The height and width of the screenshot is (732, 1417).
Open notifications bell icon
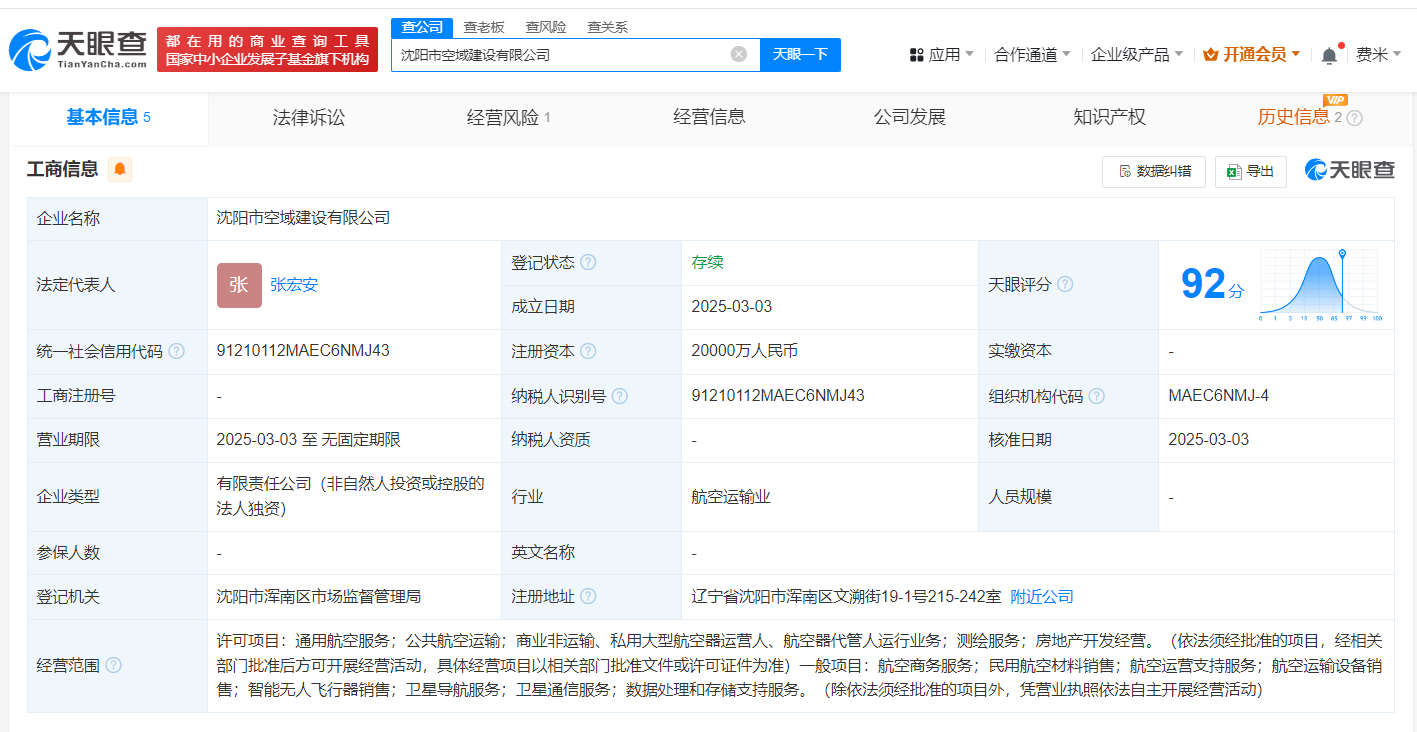1329,55
